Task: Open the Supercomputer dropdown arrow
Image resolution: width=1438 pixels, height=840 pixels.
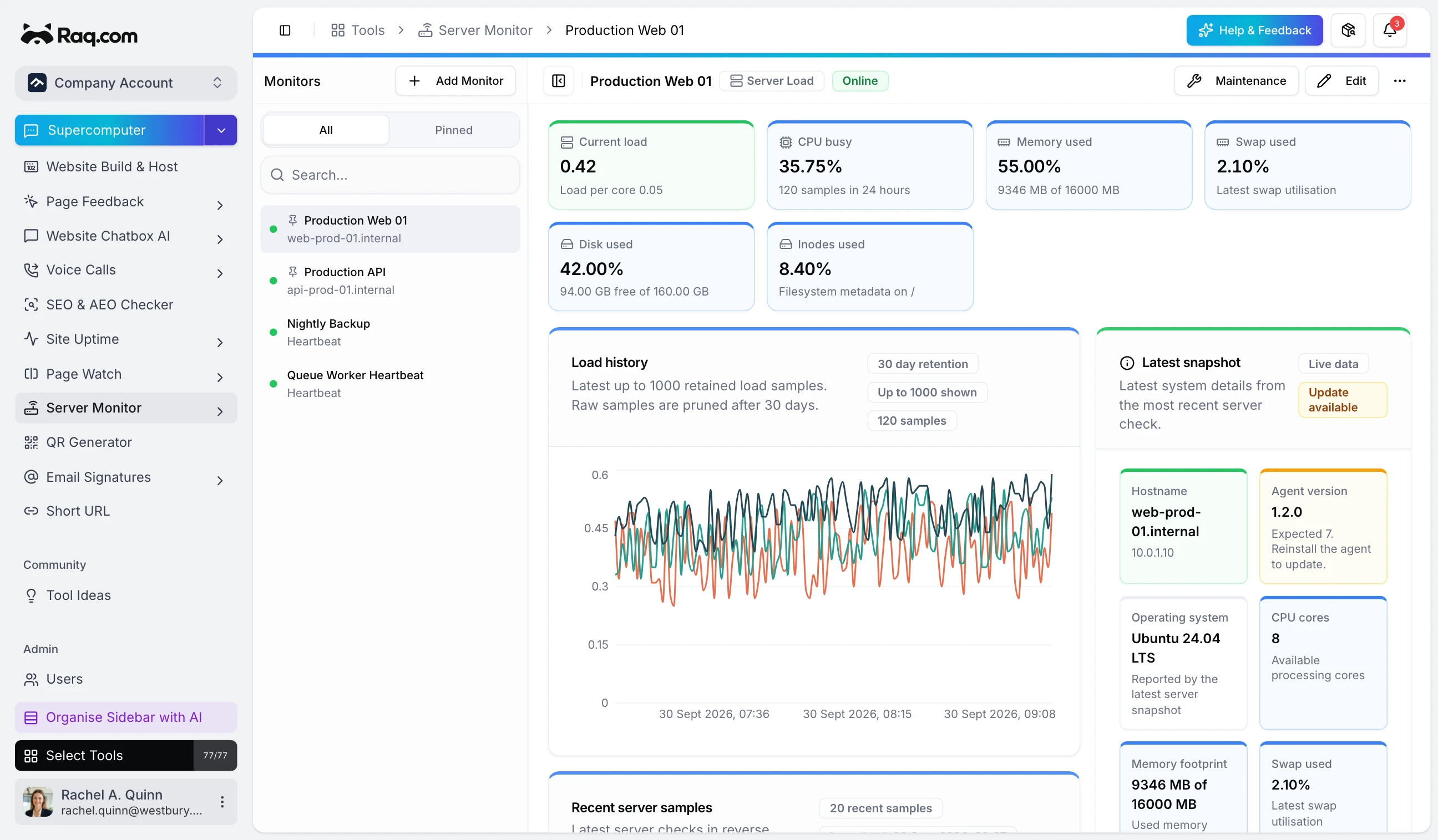Action: click(221, 130)
